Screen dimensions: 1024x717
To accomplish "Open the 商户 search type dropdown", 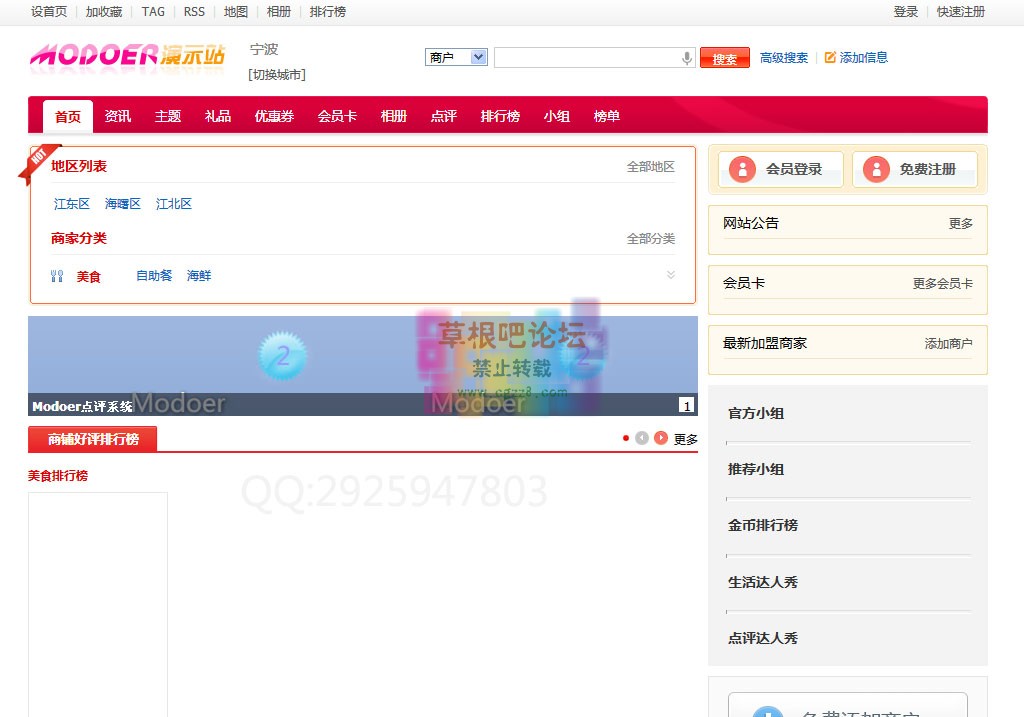I will 456,58.
